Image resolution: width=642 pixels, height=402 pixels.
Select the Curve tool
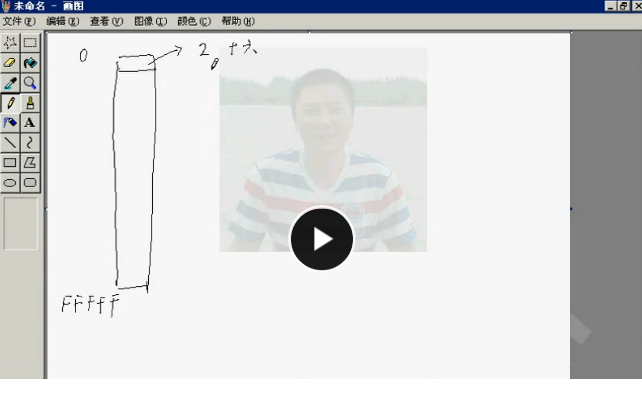[x=30, y=142]
